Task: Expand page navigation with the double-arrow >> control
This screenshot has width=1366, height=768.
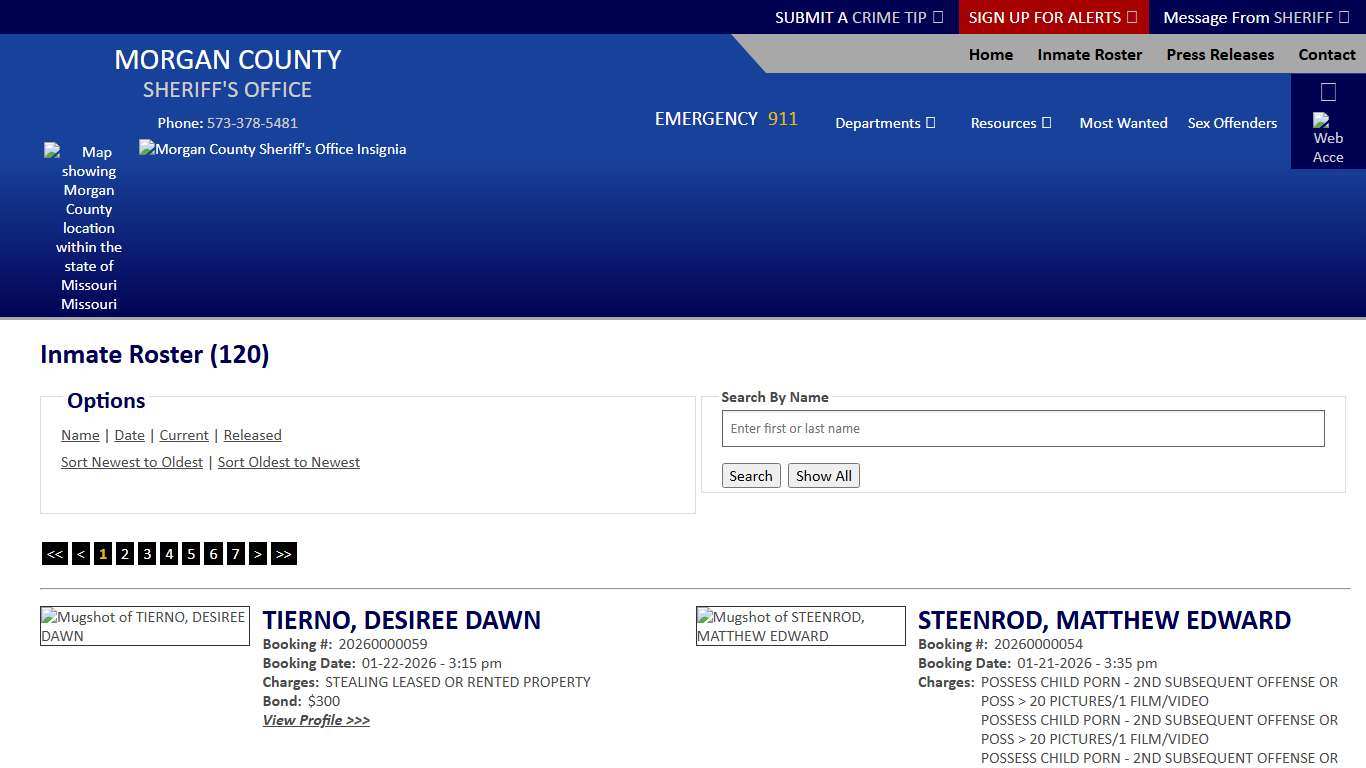Action: click(283, 553)
